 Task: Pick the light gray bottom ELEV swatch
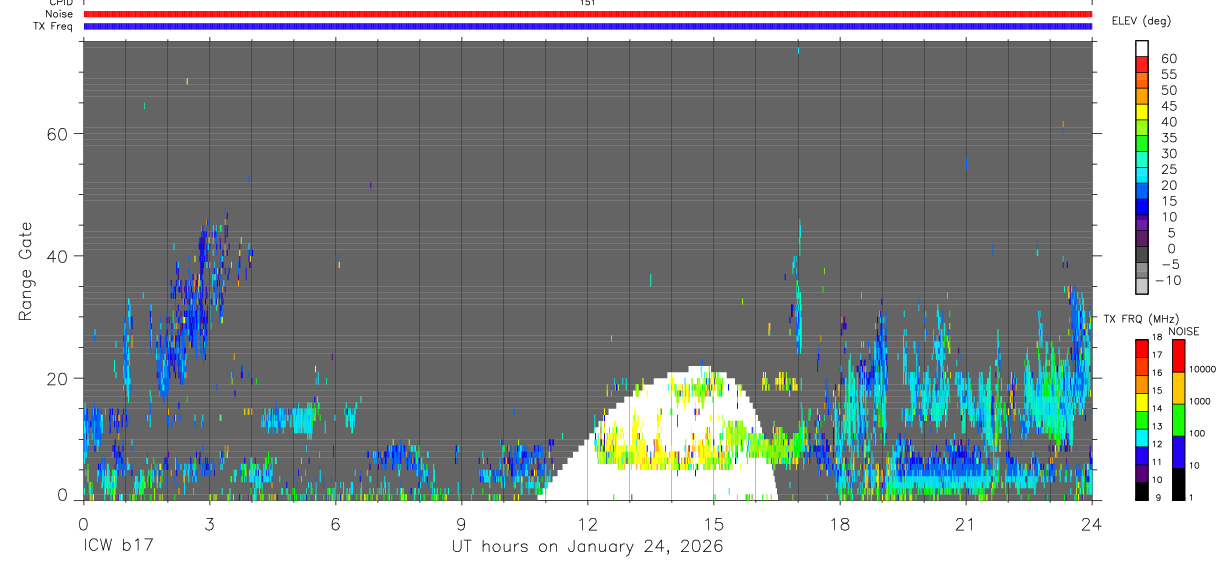(x=1142, y=286)
